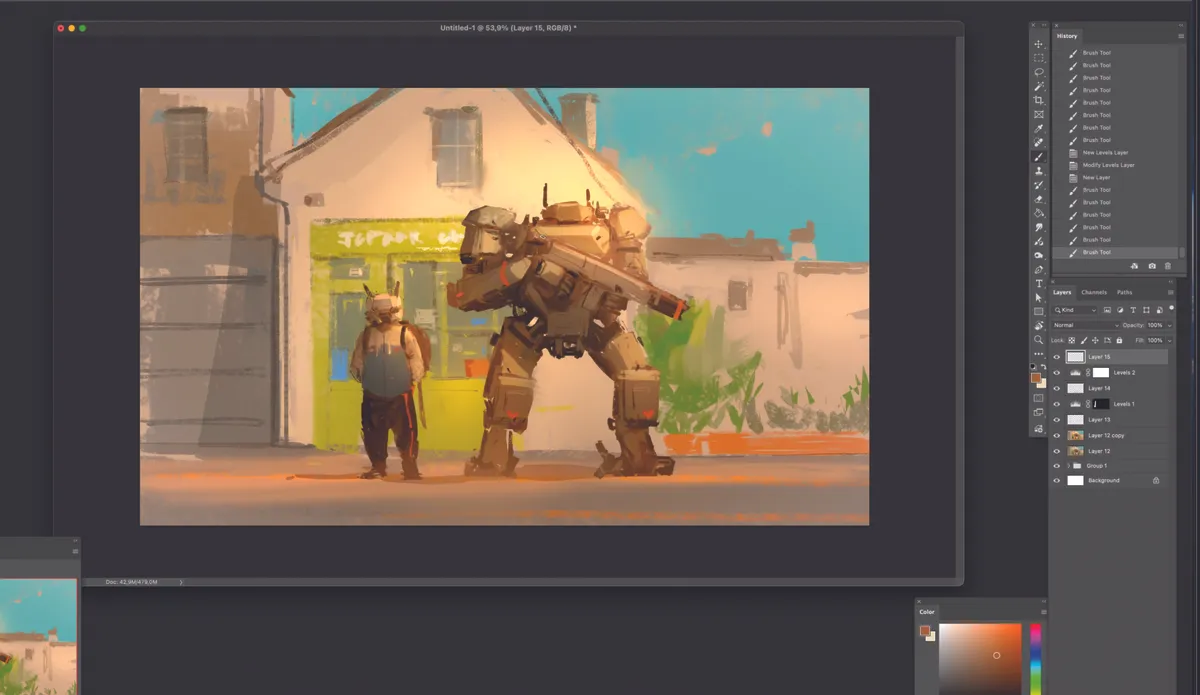Image resolution: width=1200 pixels, height=695 pixels.
Task: Hide Layer 15 with its eye icon
Action: [x=1056, y=356]
